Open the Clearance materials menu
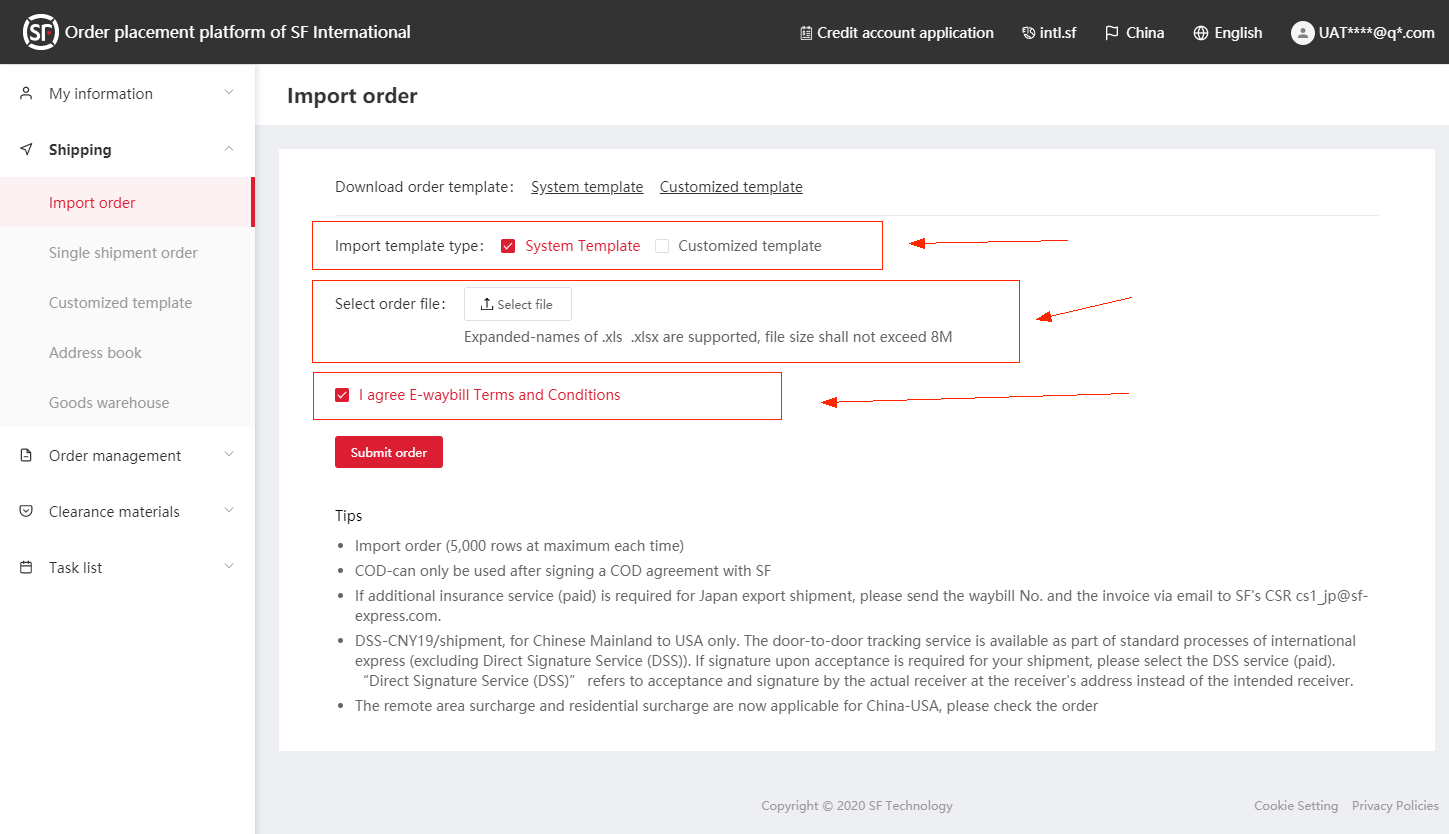 [127, 511]
